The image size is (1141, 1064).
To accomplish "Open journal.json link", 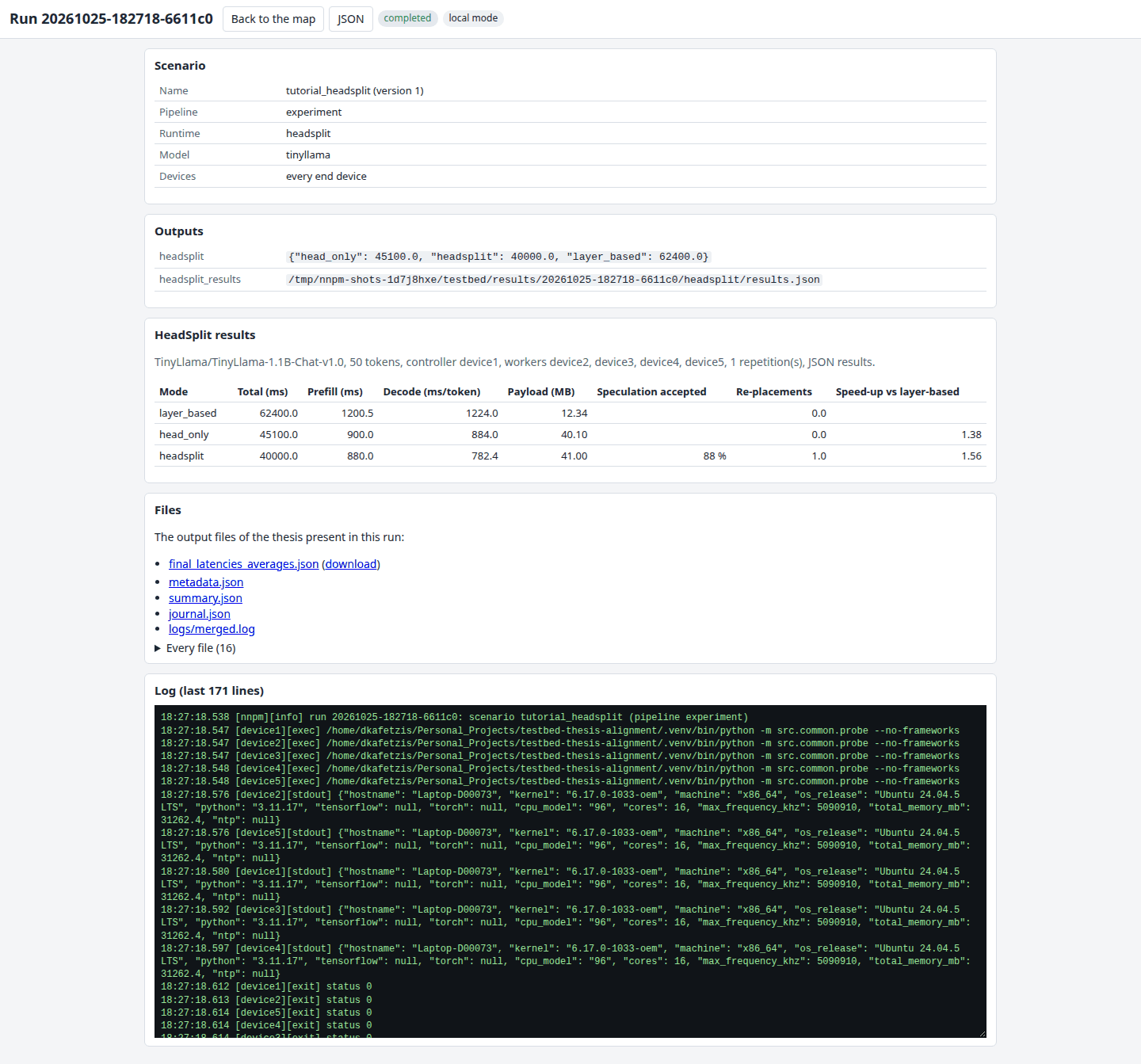I will 200,614.
